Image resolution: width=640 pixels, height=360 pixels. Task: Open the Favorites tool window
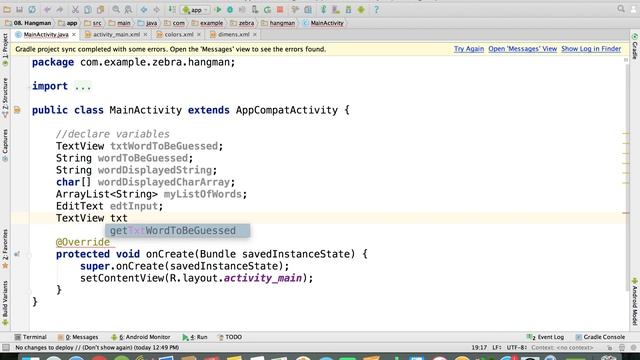coord(5,248)
